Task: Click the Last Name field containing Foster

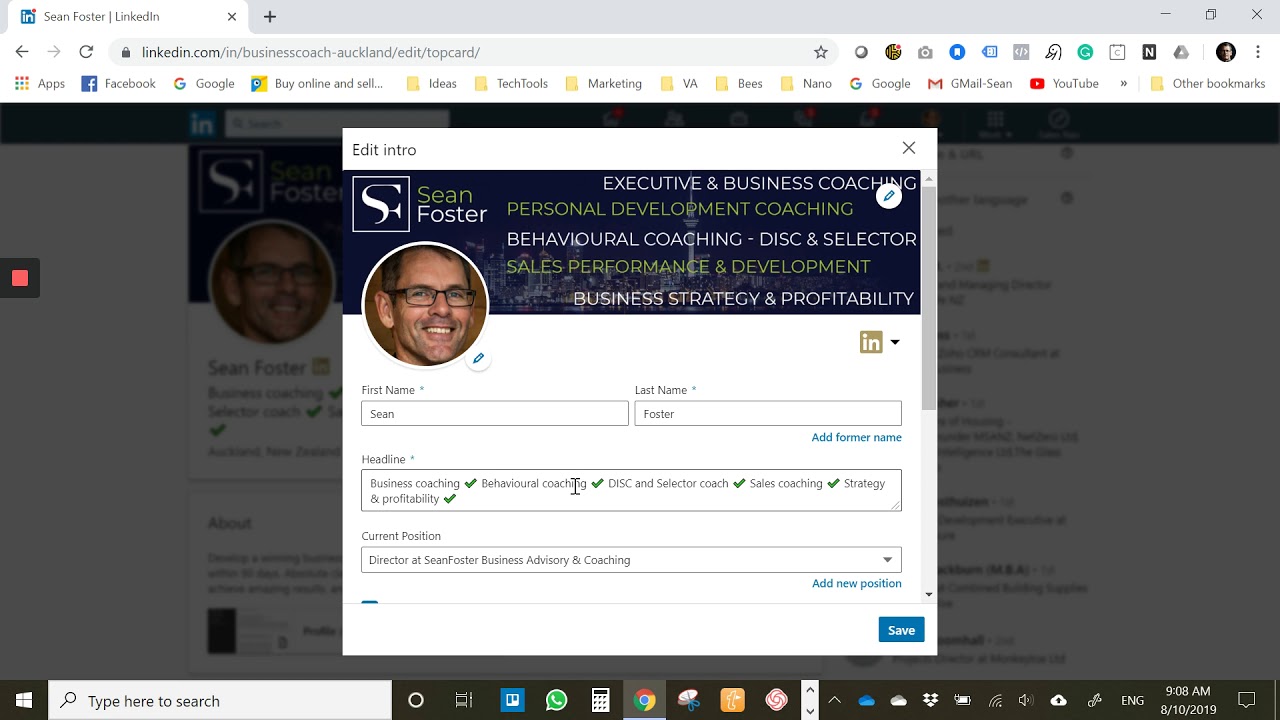Action: (768, 414)
